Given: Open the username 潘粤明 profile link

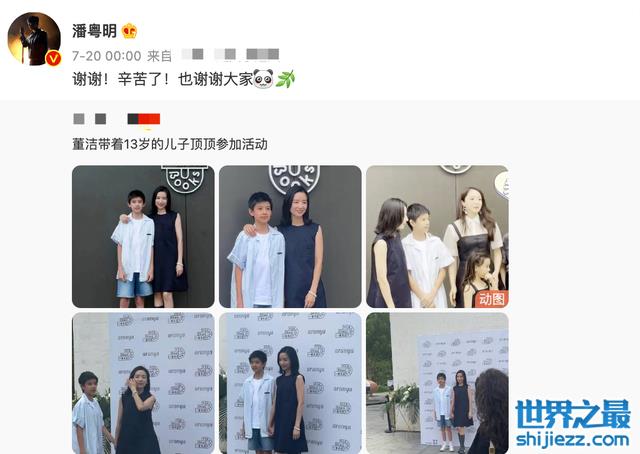Looking at the screenshot, I should coord(94,31).
